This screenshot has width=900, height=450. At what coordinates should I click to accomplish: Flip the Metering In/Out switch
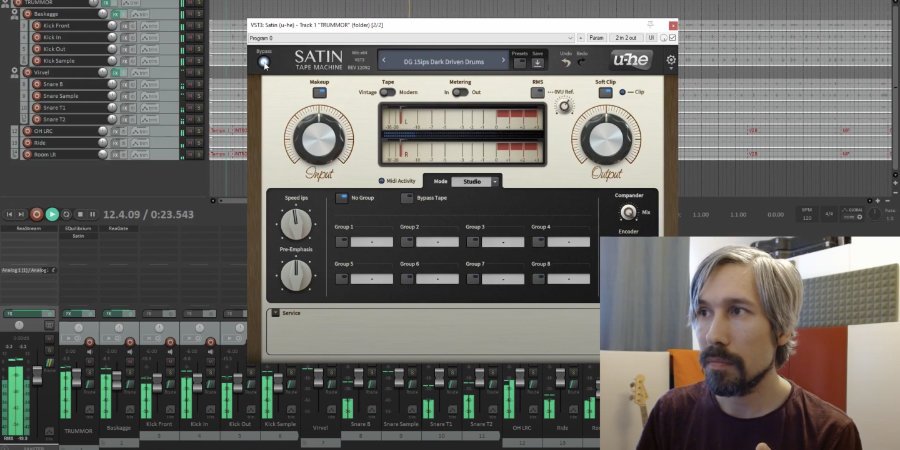pyautogui.click(x=460, y=92)
